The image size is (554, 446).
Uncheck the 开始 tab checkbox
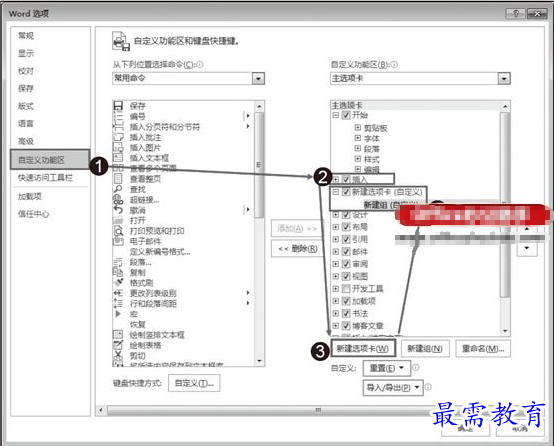(346, 115)
